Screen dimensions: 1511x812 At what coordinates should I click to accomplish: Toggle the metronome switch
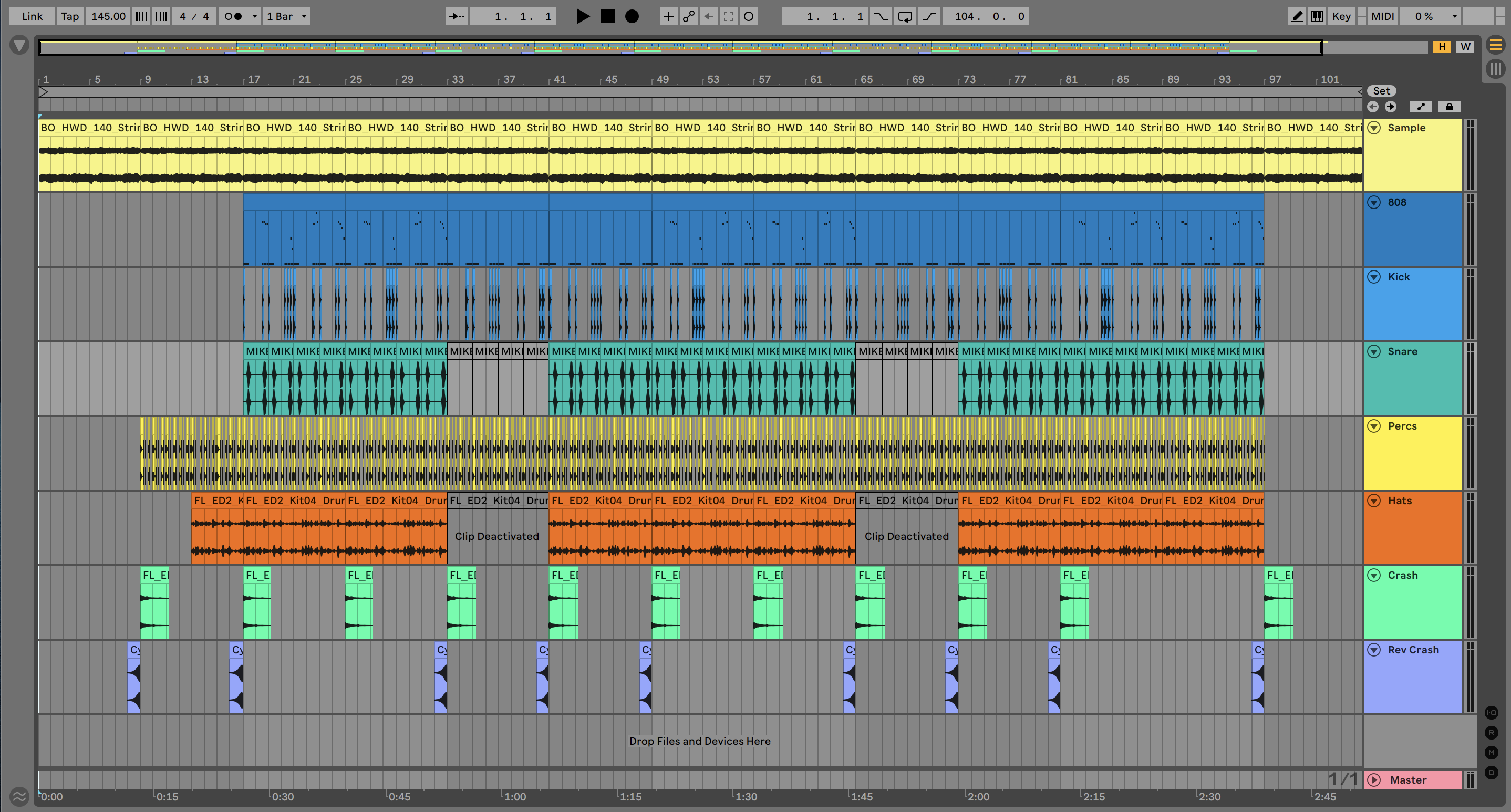click(x=233, y=16)
